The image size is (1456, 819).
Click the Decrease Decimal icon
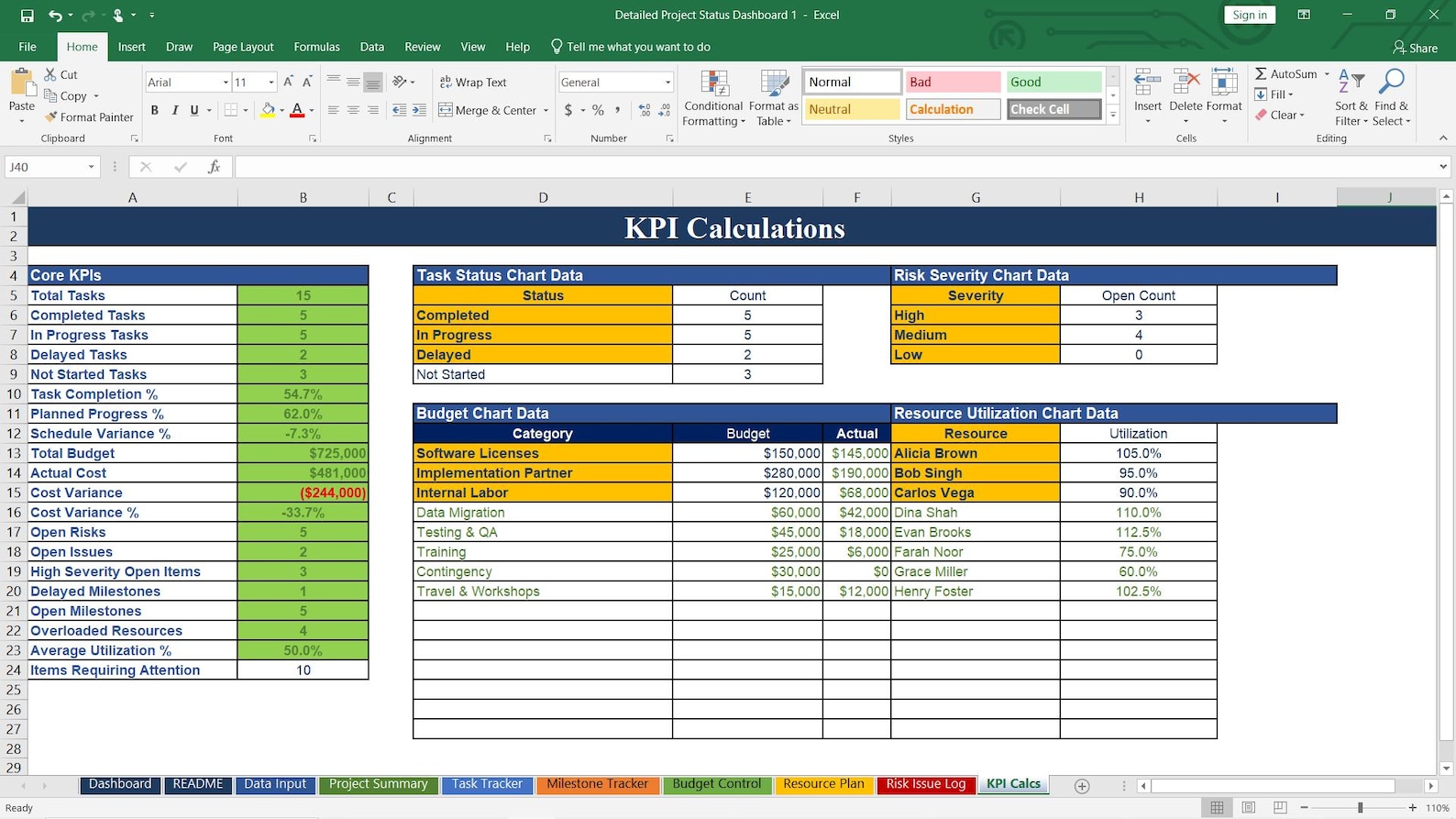tap(665, 110)
